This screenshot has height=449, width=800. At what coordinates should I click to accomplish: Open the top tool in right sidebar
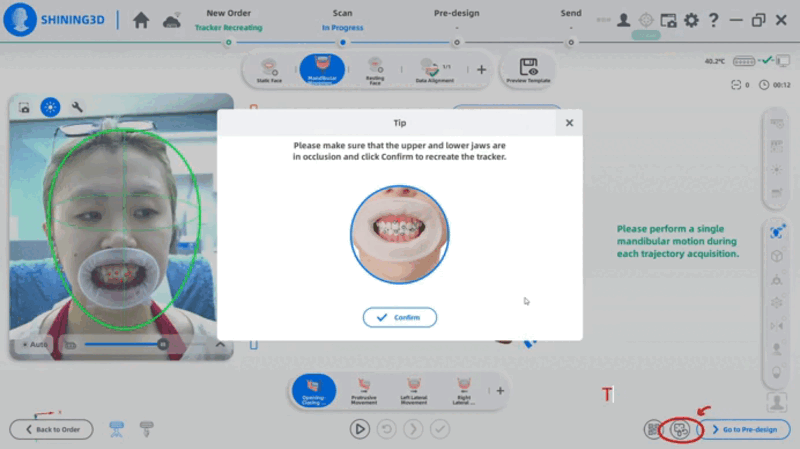(x=777, y=123)
